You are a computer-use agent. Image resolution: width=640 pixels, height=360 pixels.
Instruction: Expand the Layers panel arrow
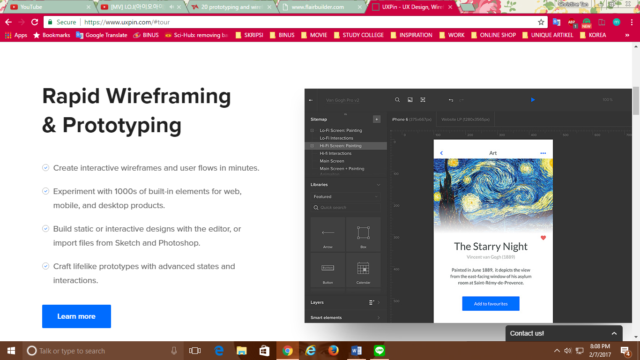pyautogui.click(x=379, y=302)
